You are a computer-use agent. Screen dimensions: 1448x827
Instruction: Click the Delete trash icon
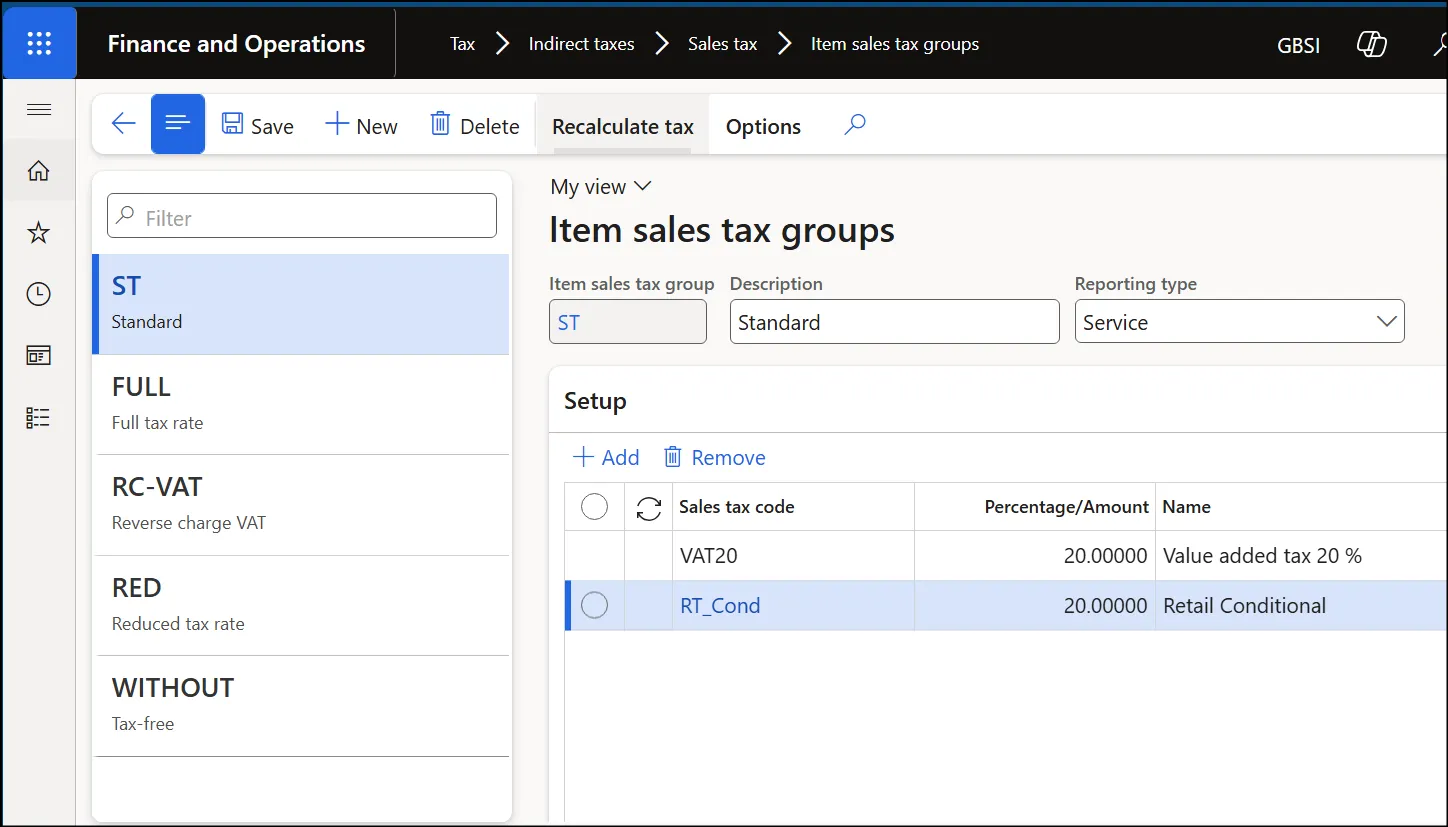(440, 124)
